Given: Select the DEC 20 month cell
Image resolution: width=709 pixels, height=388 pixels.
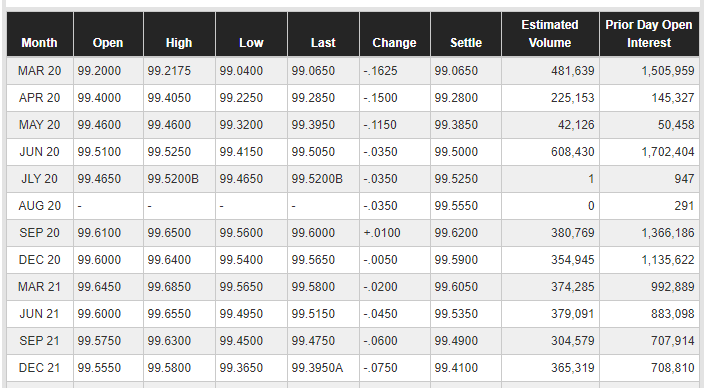Looking at the screenshot, I should (x=40, y=260).
